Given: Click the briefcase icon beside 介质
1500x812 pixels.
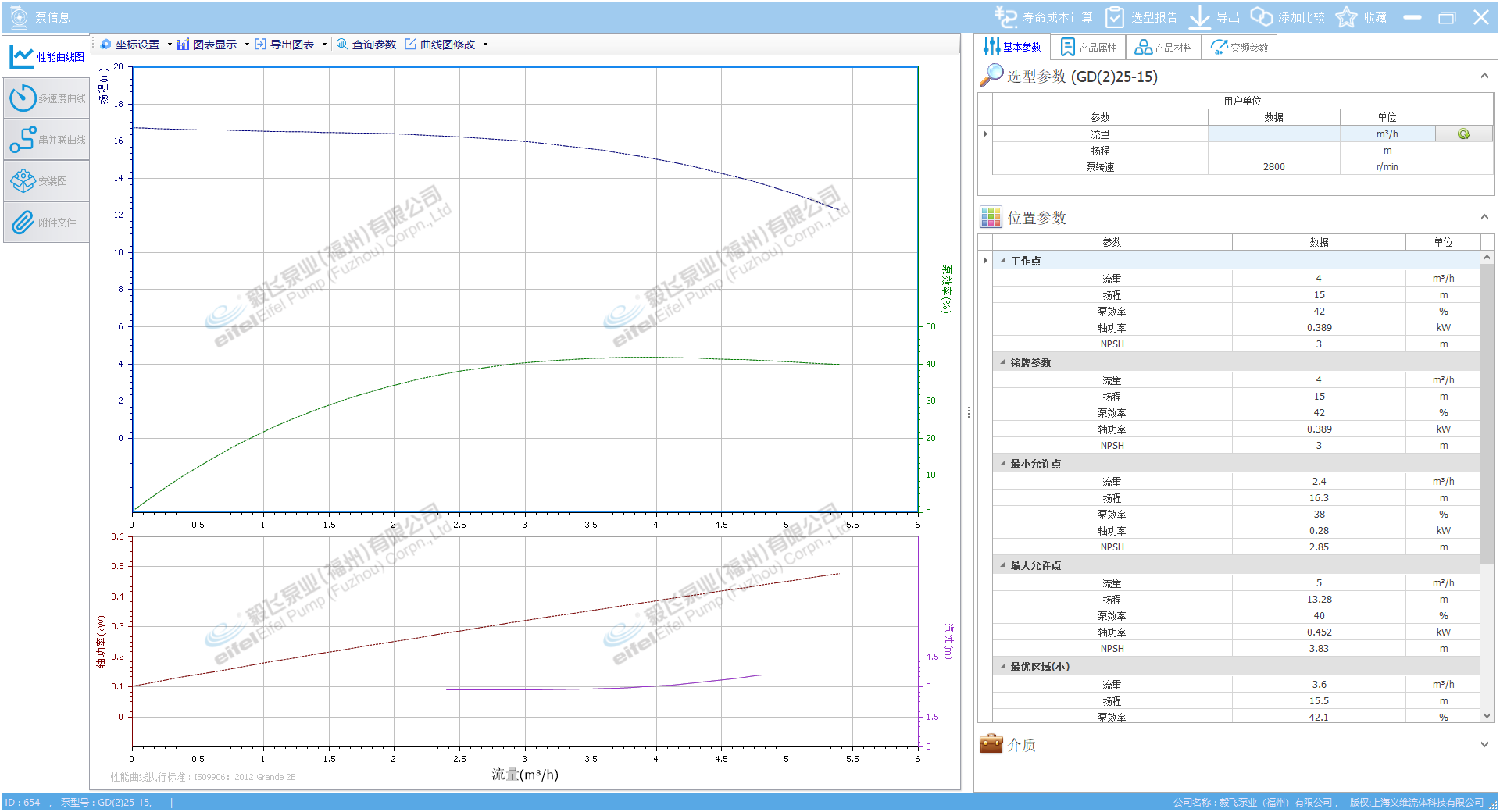Looking at the screenshot, I should point(991,744).
